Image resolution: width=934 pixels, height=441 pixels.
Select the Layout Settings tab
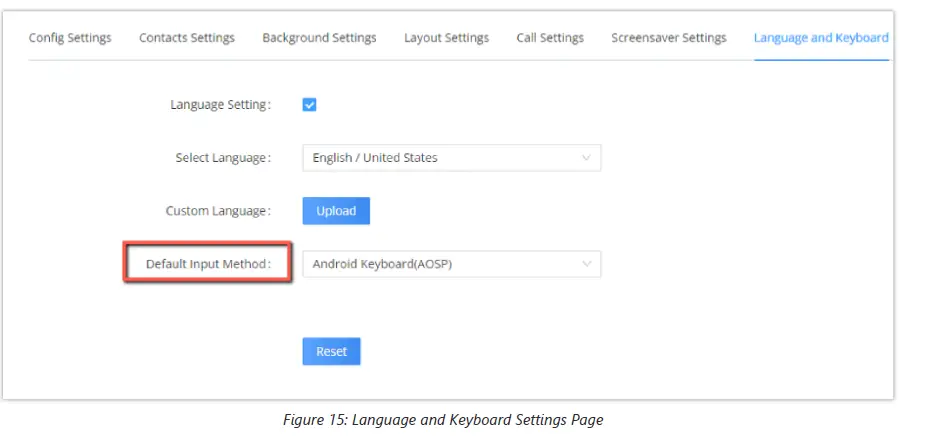coord(446,38)
